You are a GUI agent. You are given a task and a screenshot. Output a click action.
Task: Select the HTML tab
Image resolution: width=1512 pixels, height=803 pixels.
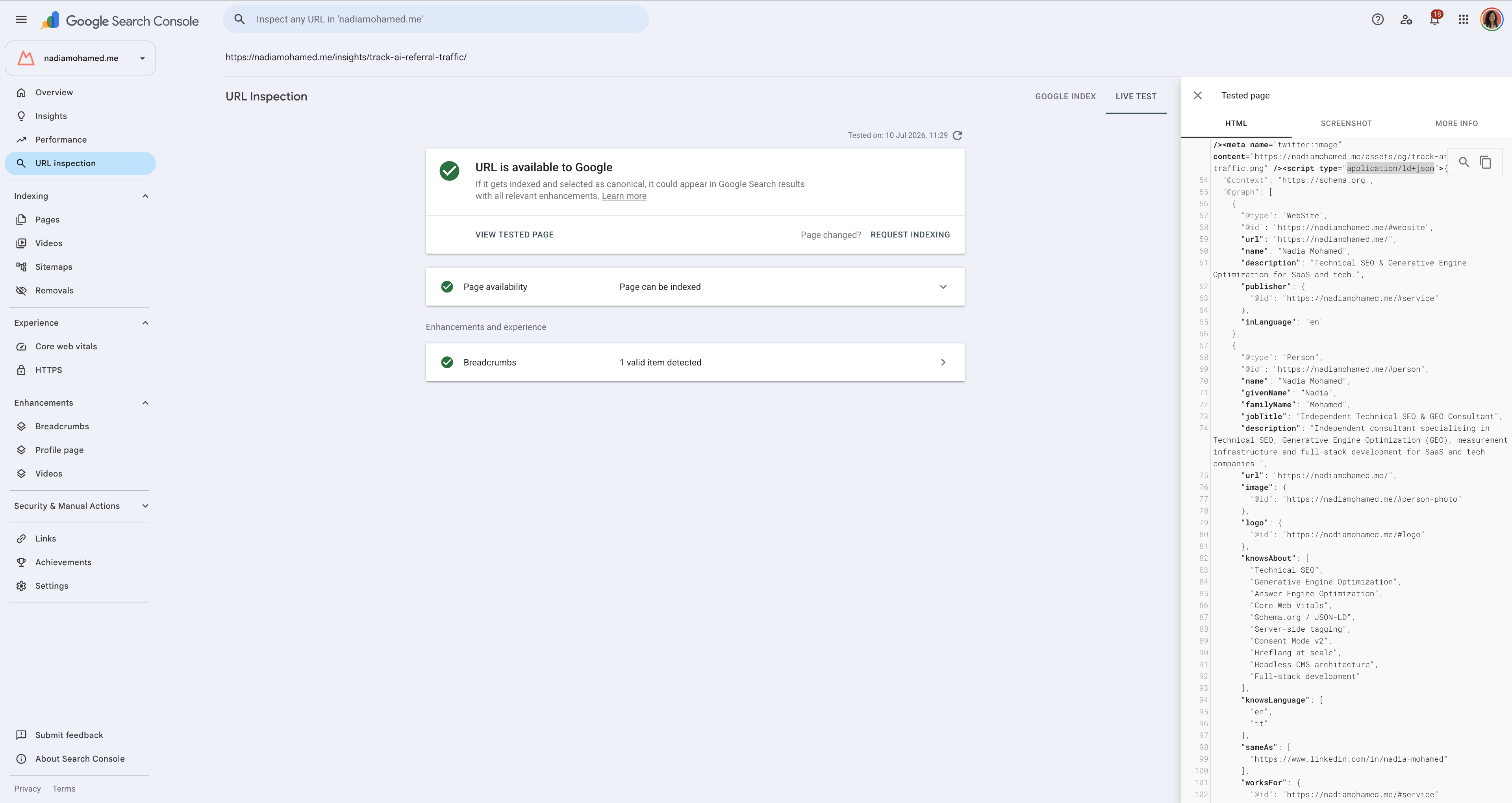click(x=1236, y=123)
